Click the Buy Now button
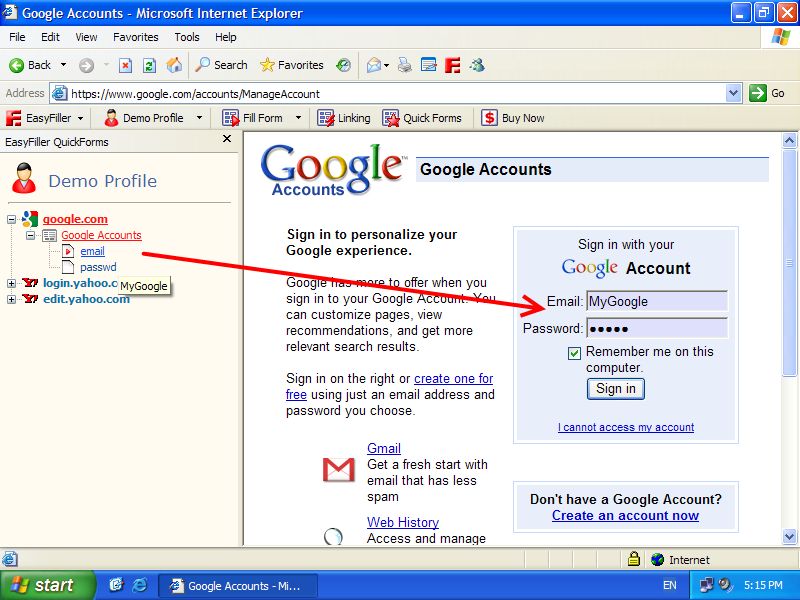The image size is (800, 600). click(x=513, y=118)
